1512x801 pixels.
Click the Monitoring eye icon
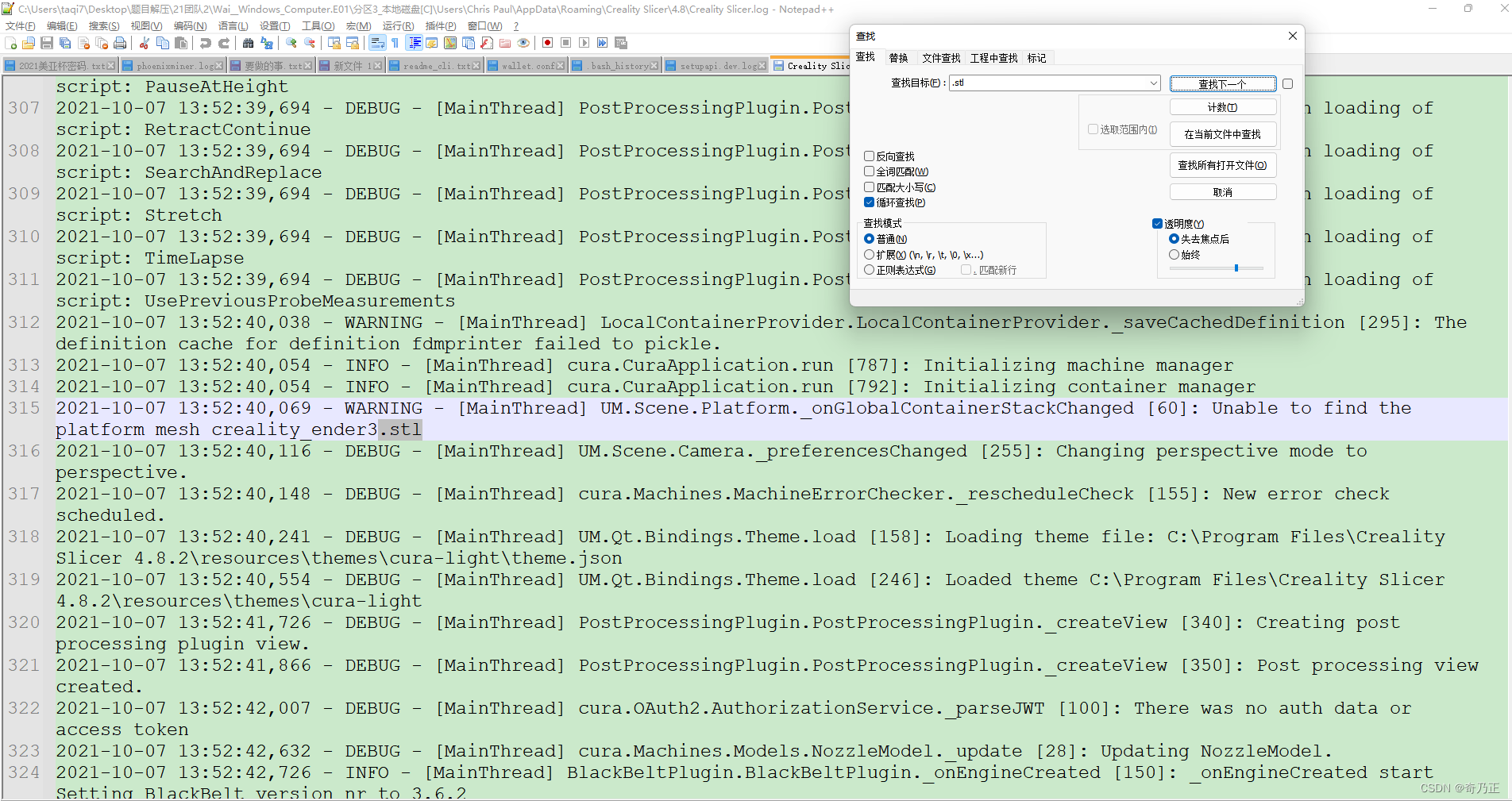(523, 43)
